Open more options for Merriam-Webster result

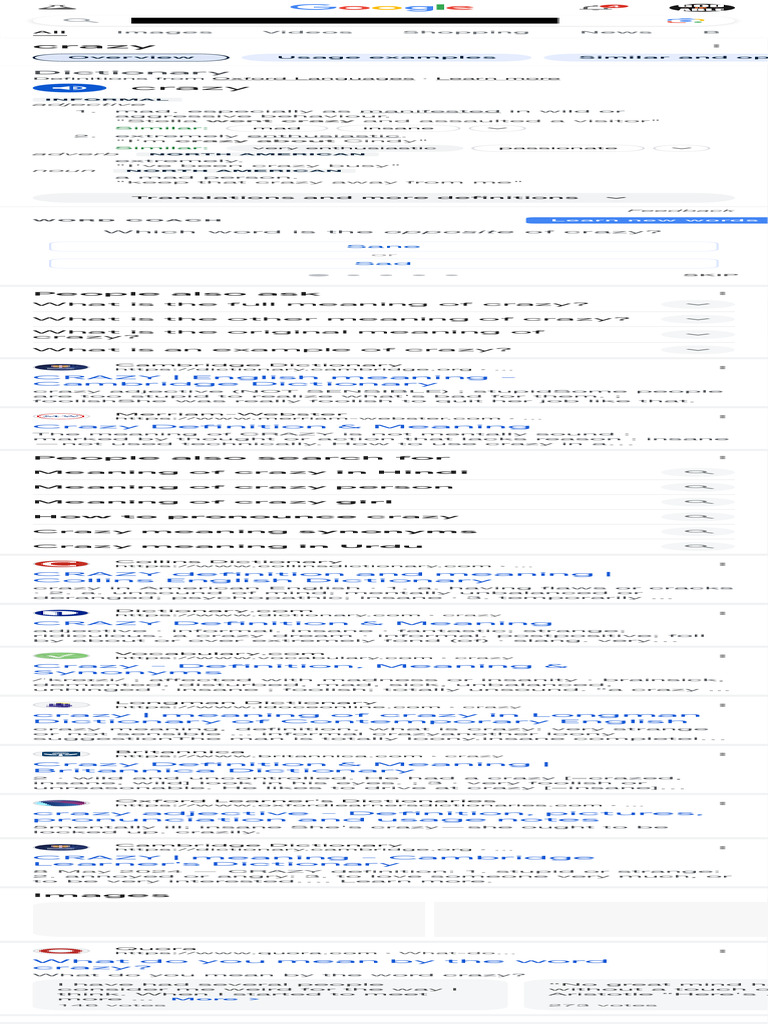[x=722, y=417]
